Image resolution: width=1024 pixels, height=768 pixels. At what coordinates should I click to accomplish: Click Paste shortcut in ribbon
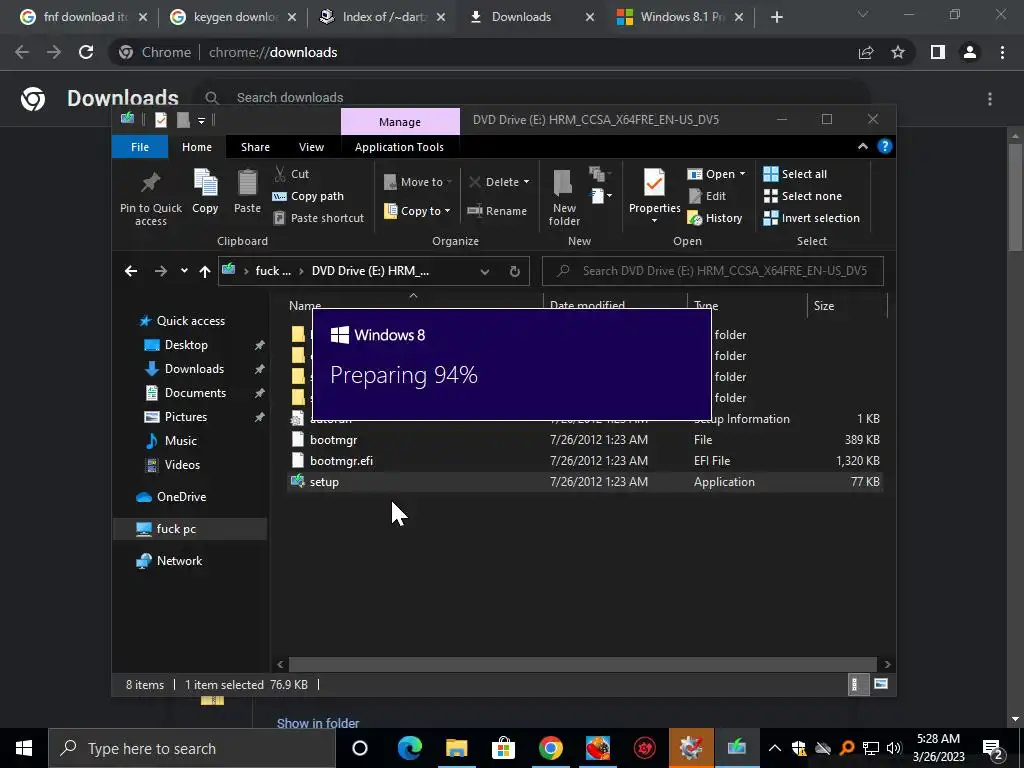point(318,218)
